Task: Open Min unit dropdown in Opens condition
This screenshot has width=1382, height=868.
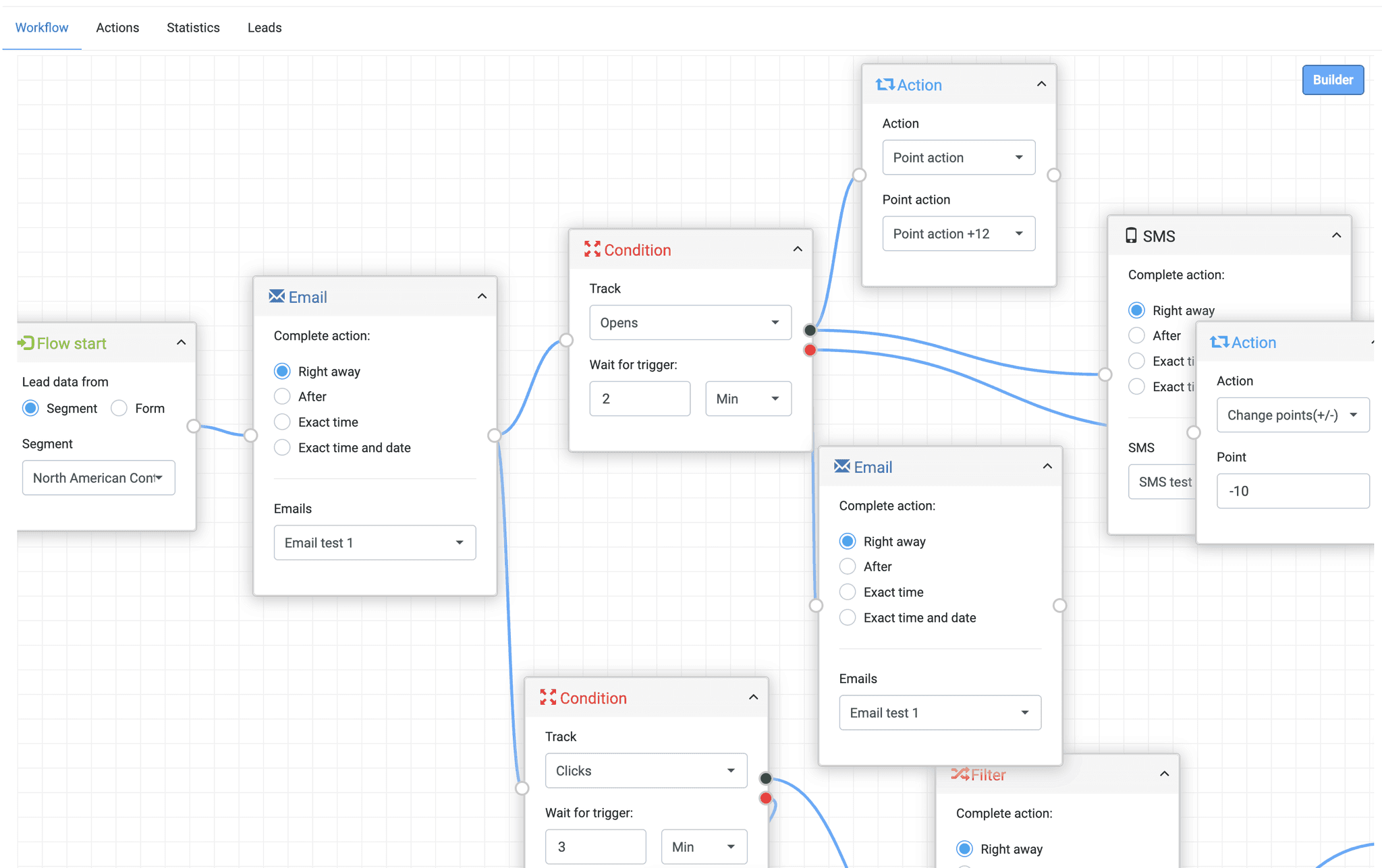Action: tap(748, 399)
